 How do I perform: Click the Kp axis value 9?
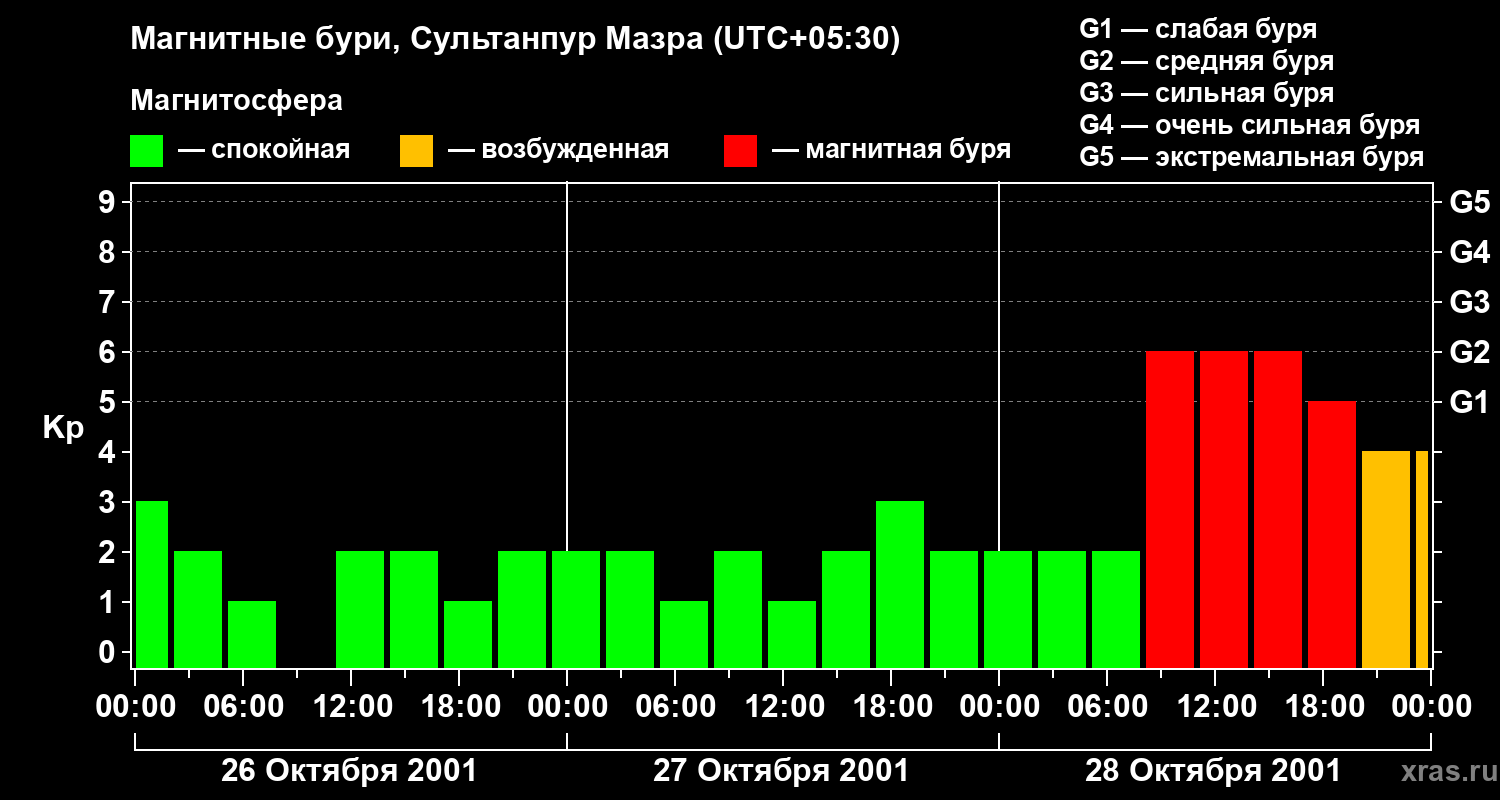[x=109, y=202]
